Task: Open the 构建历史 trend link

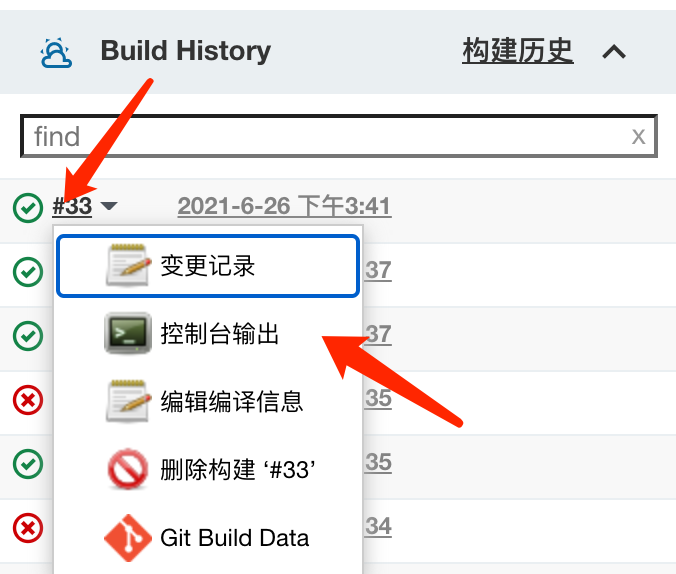Action: coord(518,51)
